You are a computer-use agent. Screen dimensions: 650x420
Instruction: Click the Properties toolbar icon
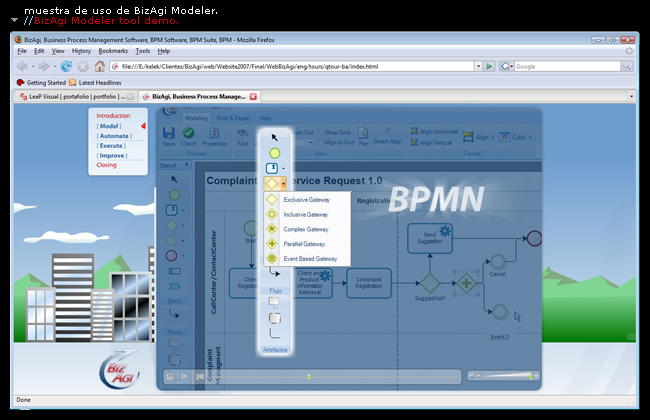point(214,133)
